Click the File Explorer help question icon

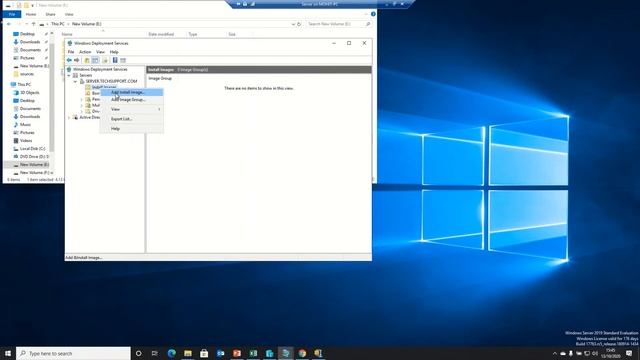click(373, 14)
